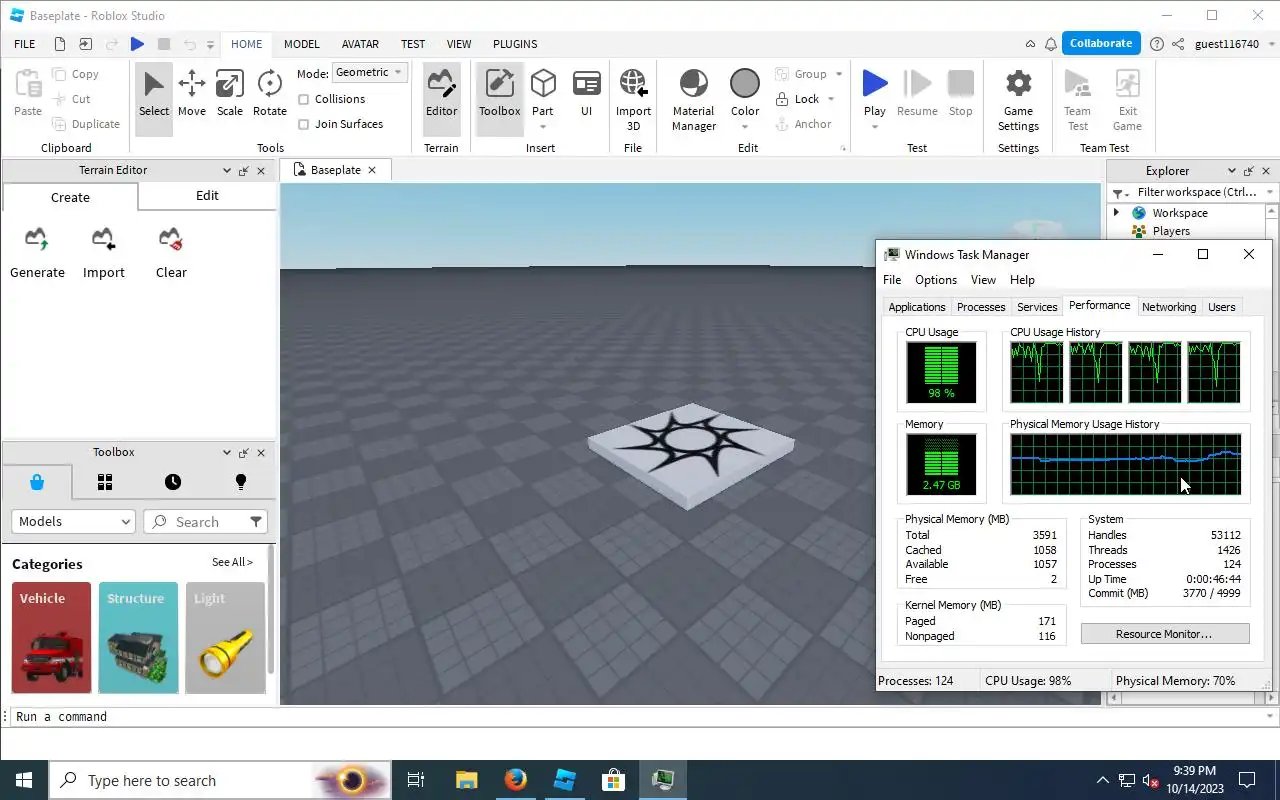Open Firefox from the taskbar

[516, 780]
